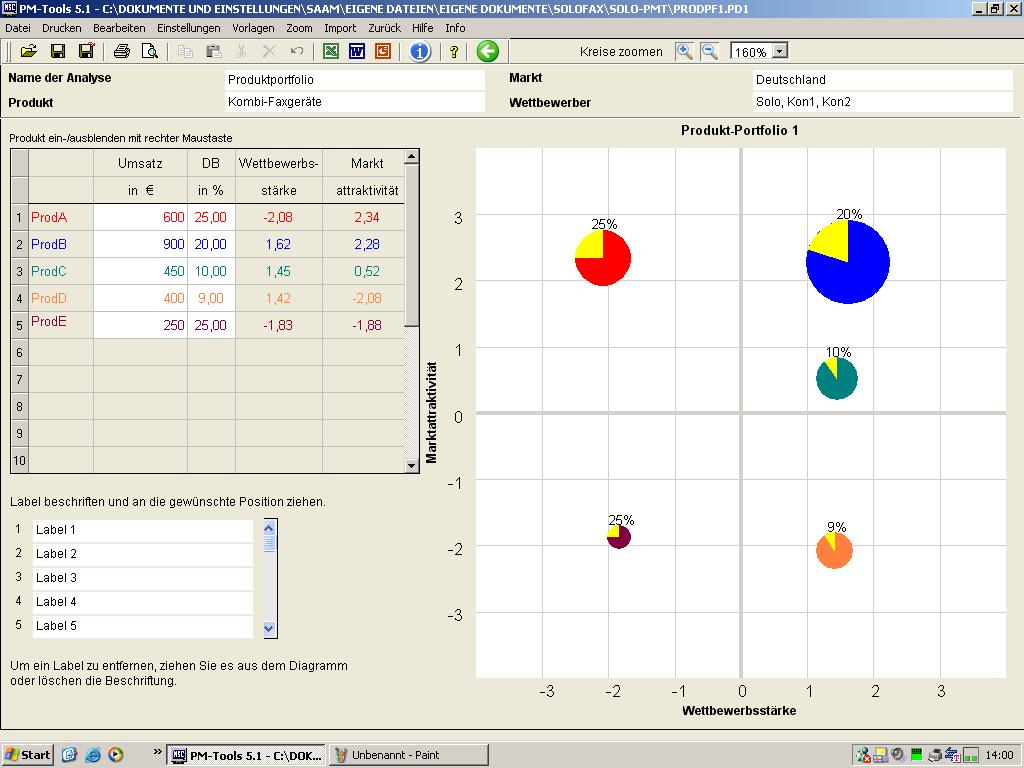Export to Word using blue W icon
The height and width of the screenshot is (768, 1024).
pyautogui.click(x=357, y=51)
